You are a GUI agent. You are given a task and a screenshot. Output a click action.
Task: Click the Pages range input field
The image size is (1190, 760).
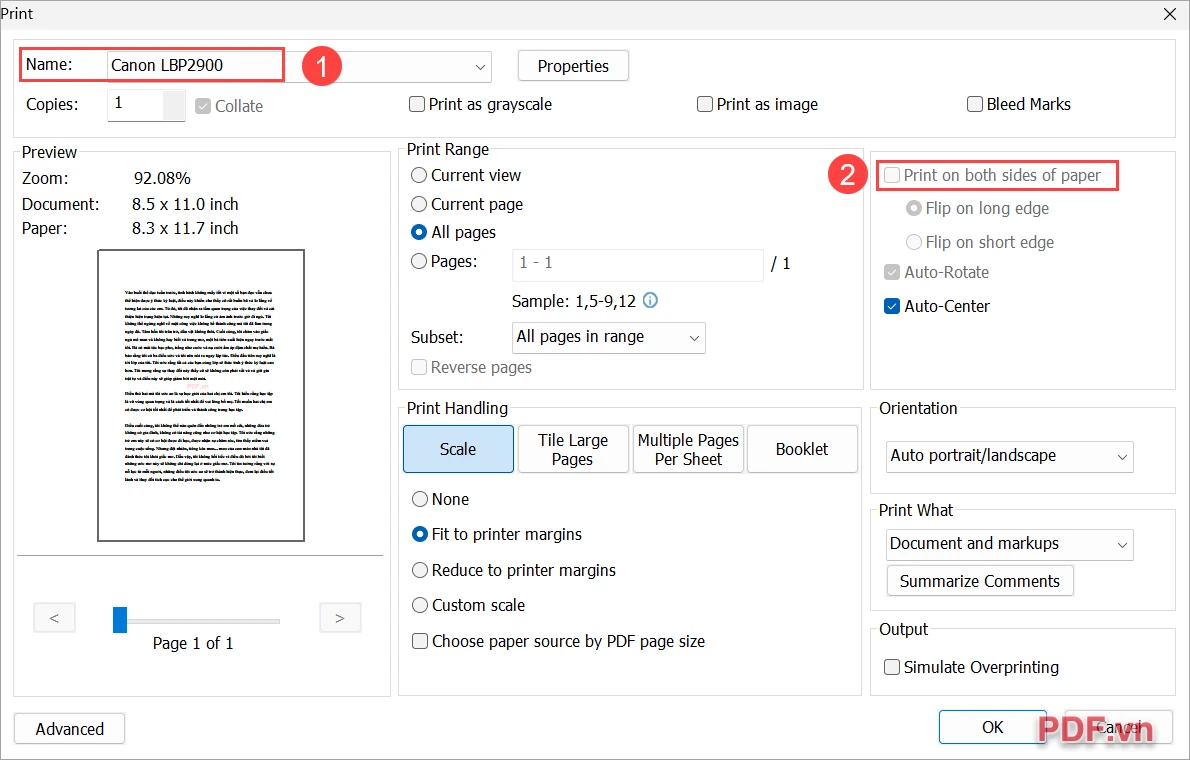click(638, 264)
